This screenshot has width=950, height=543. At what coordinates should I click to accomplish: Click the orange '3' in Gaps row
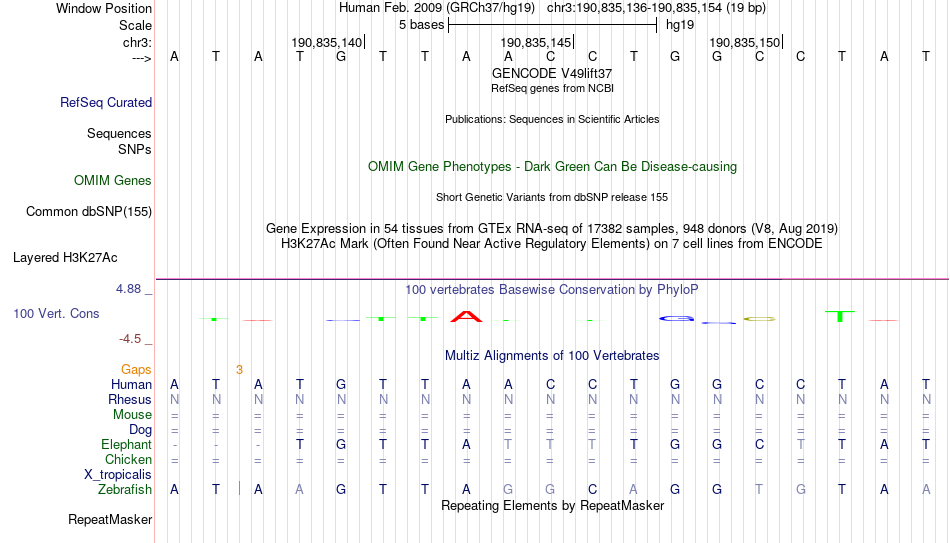[x=239, y=370]
